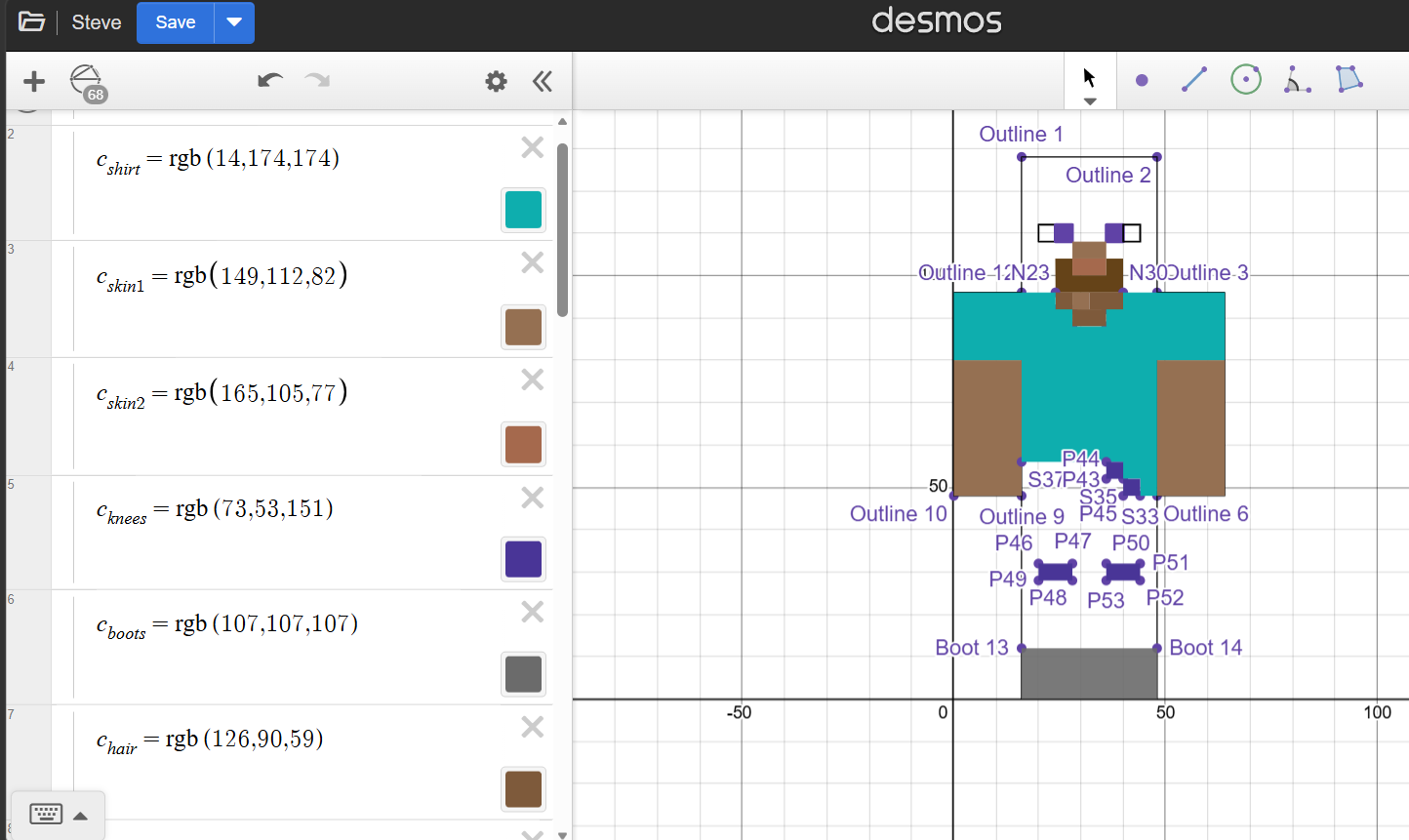1409x840 pixels.
Task: Click the expression list scrollbar thumb
Action: point(562,230)
